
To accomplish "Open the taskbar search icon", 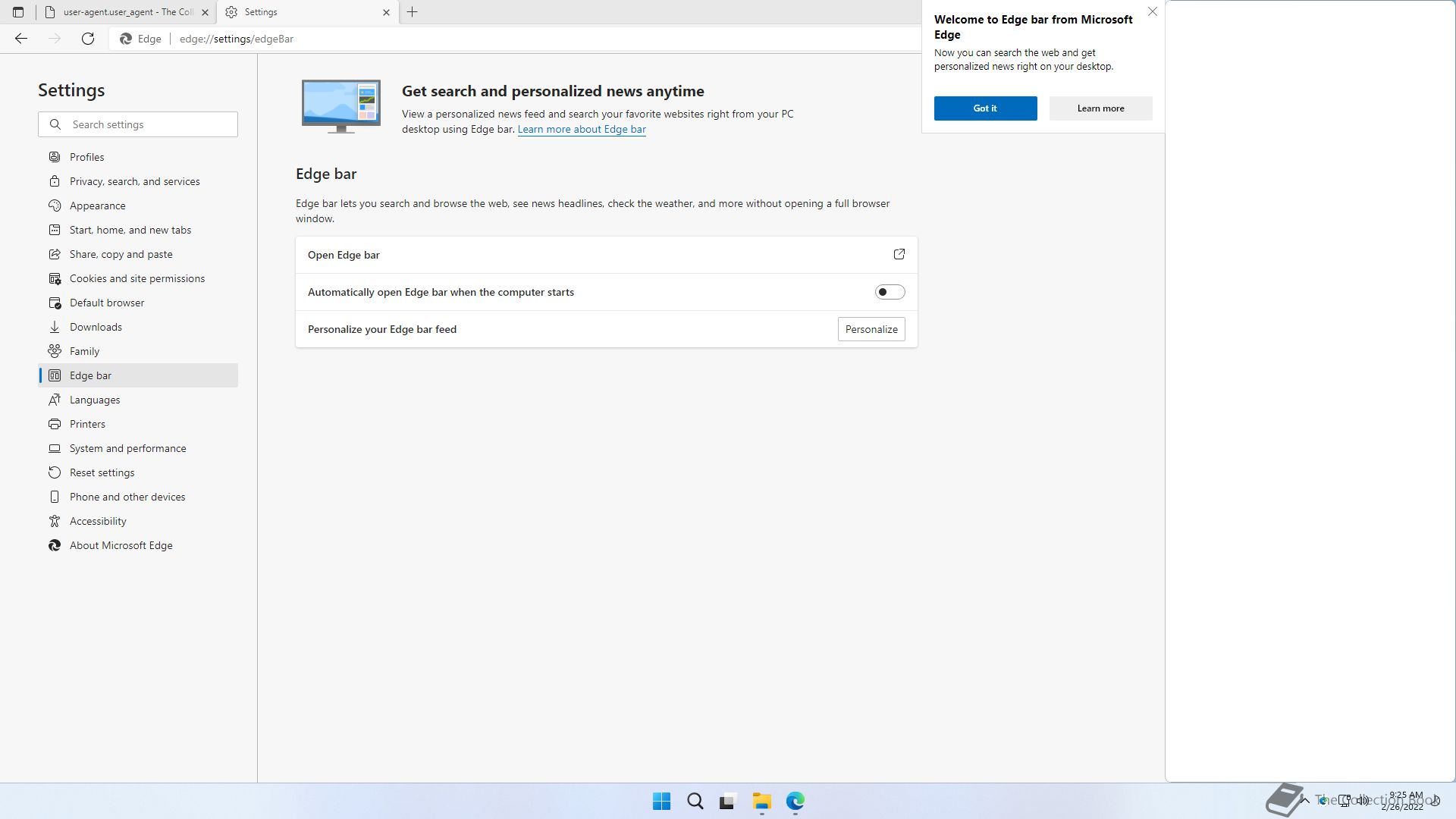I will pyautogui.click(x=695, y=801).
